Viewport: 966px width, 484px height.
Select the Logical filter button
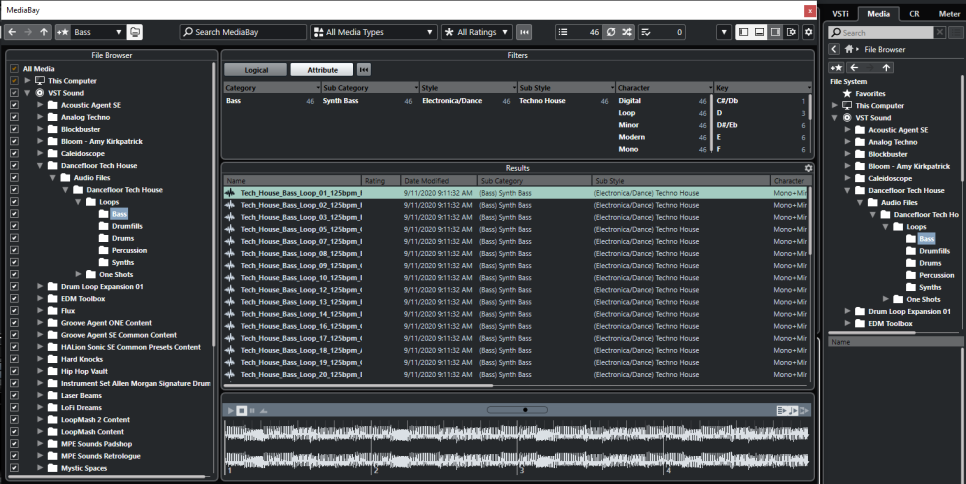pyautogui.click(x=256, y=70)
